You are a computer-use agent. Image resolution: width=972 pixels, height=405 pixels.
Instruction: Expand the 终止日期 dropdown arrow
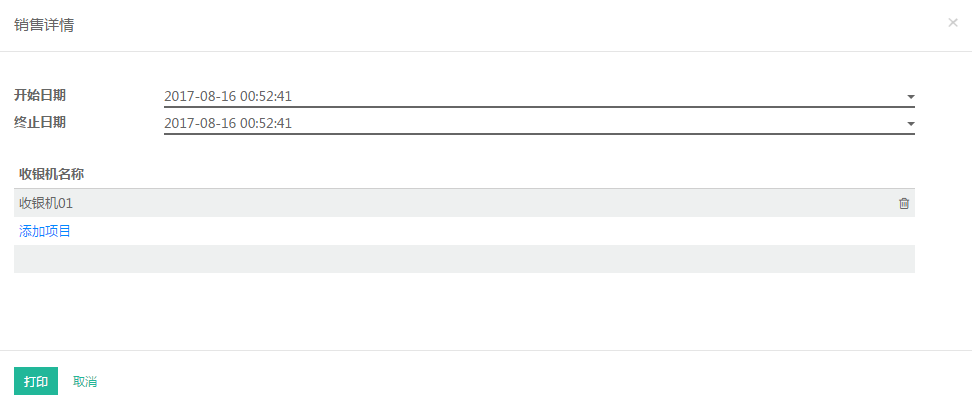[911, 124]
